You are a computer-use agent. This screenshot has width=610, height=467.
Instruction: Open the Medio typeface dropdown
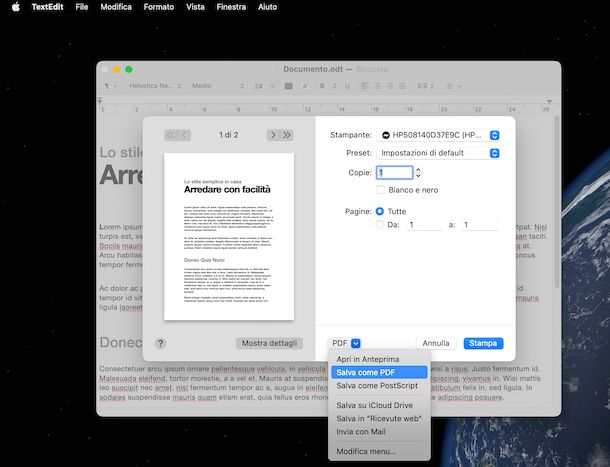[218, 86]
